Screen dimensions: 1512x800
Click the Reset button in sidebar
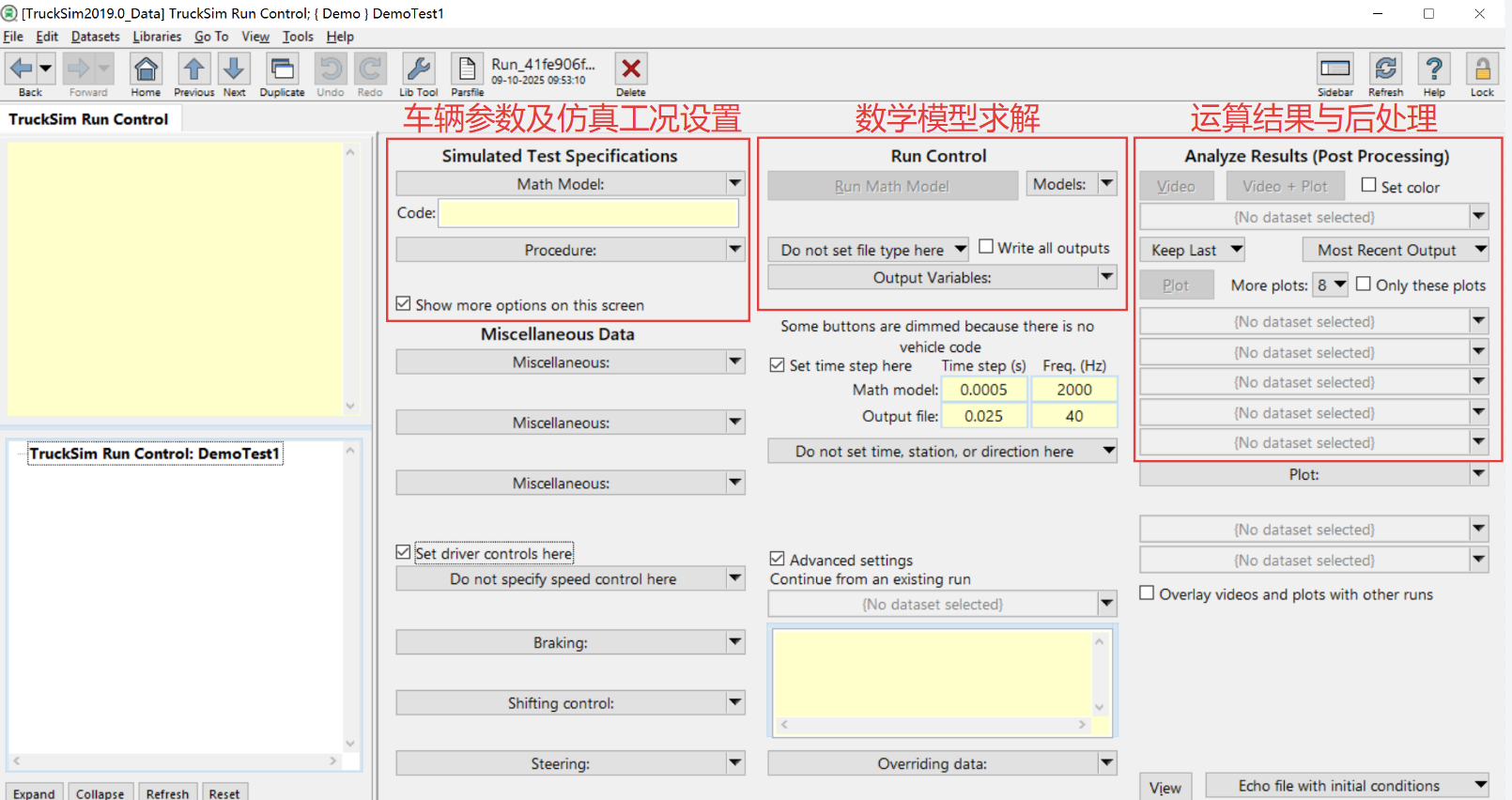pos(224,793)
